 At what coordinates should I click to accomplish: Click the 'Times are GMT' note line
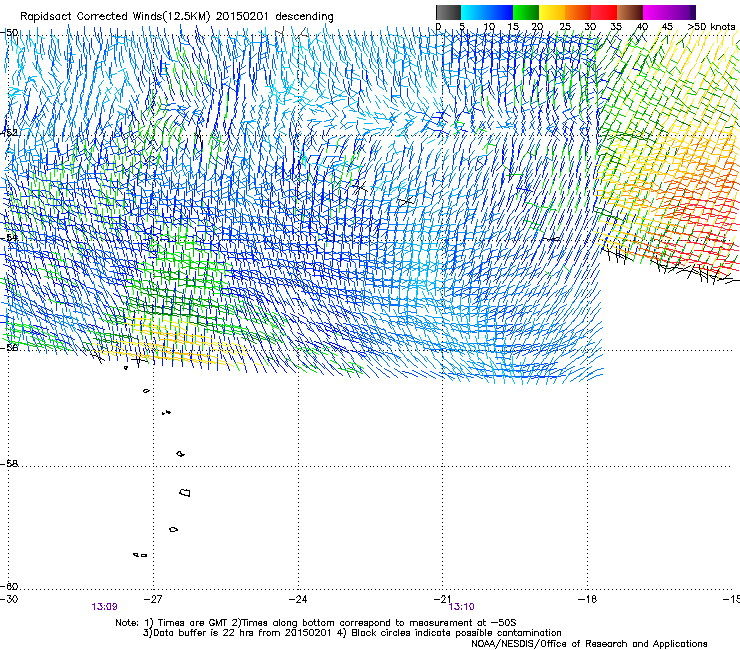[316, 623]
